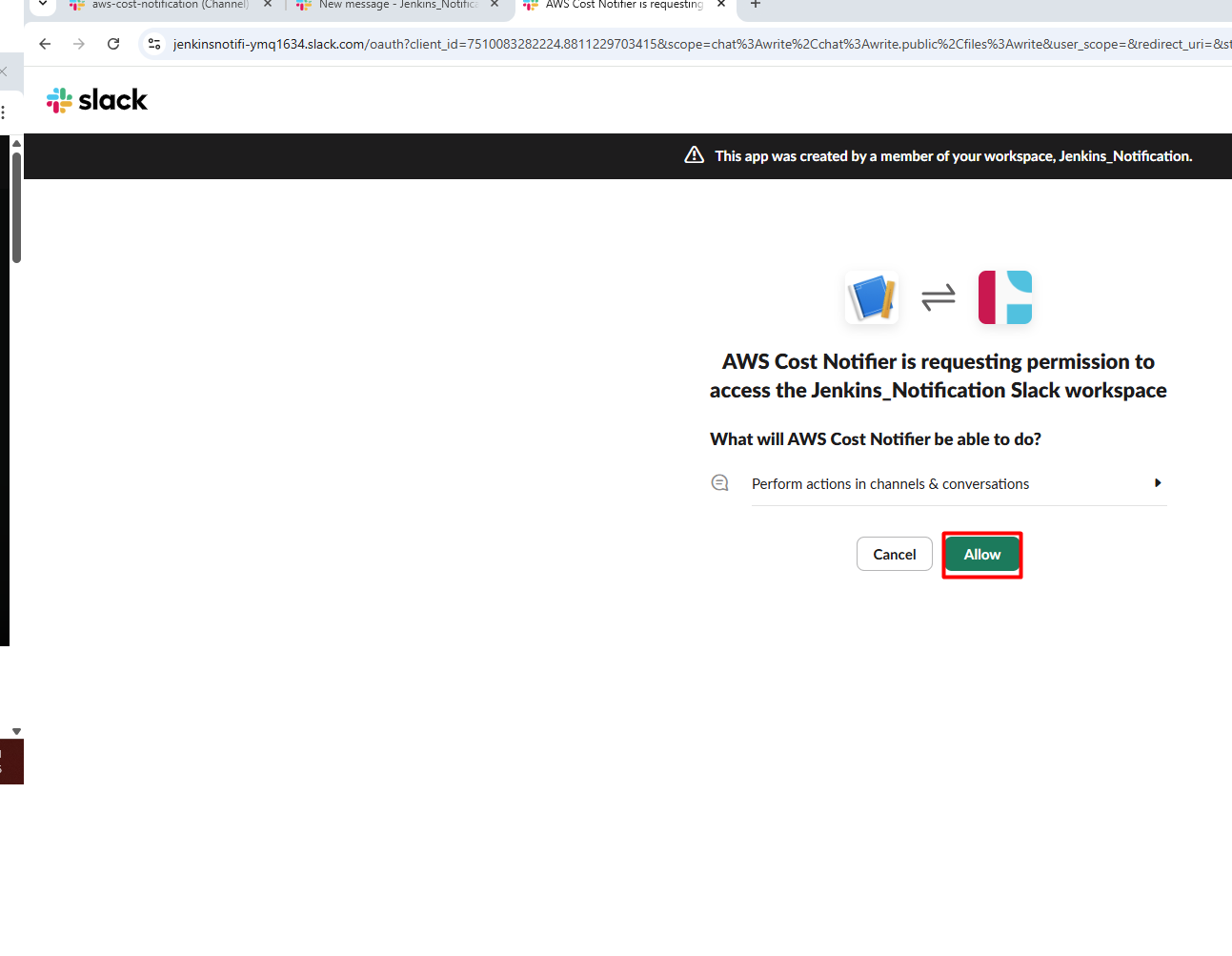Close the AWS Cost Notifier browser tab
This screenshot has height=956, width=1232.
point(721,4)
